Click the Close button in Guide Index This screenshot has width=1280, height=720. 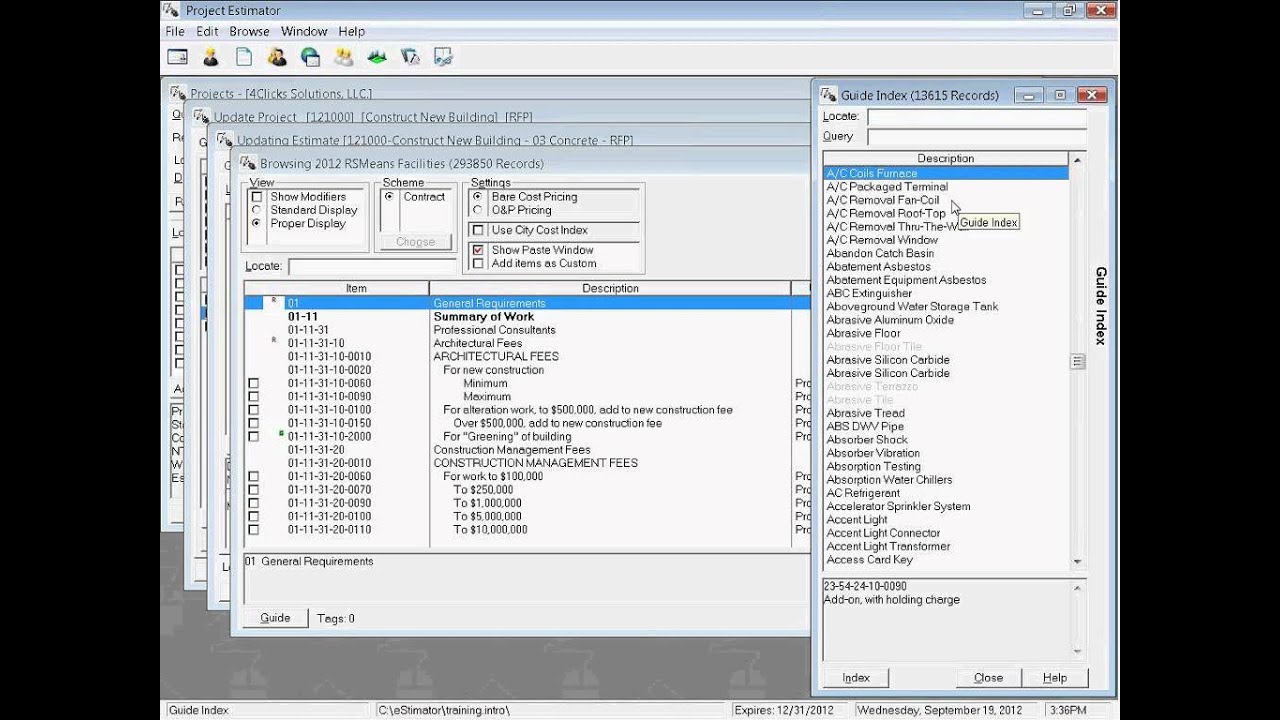coord(988,677)
